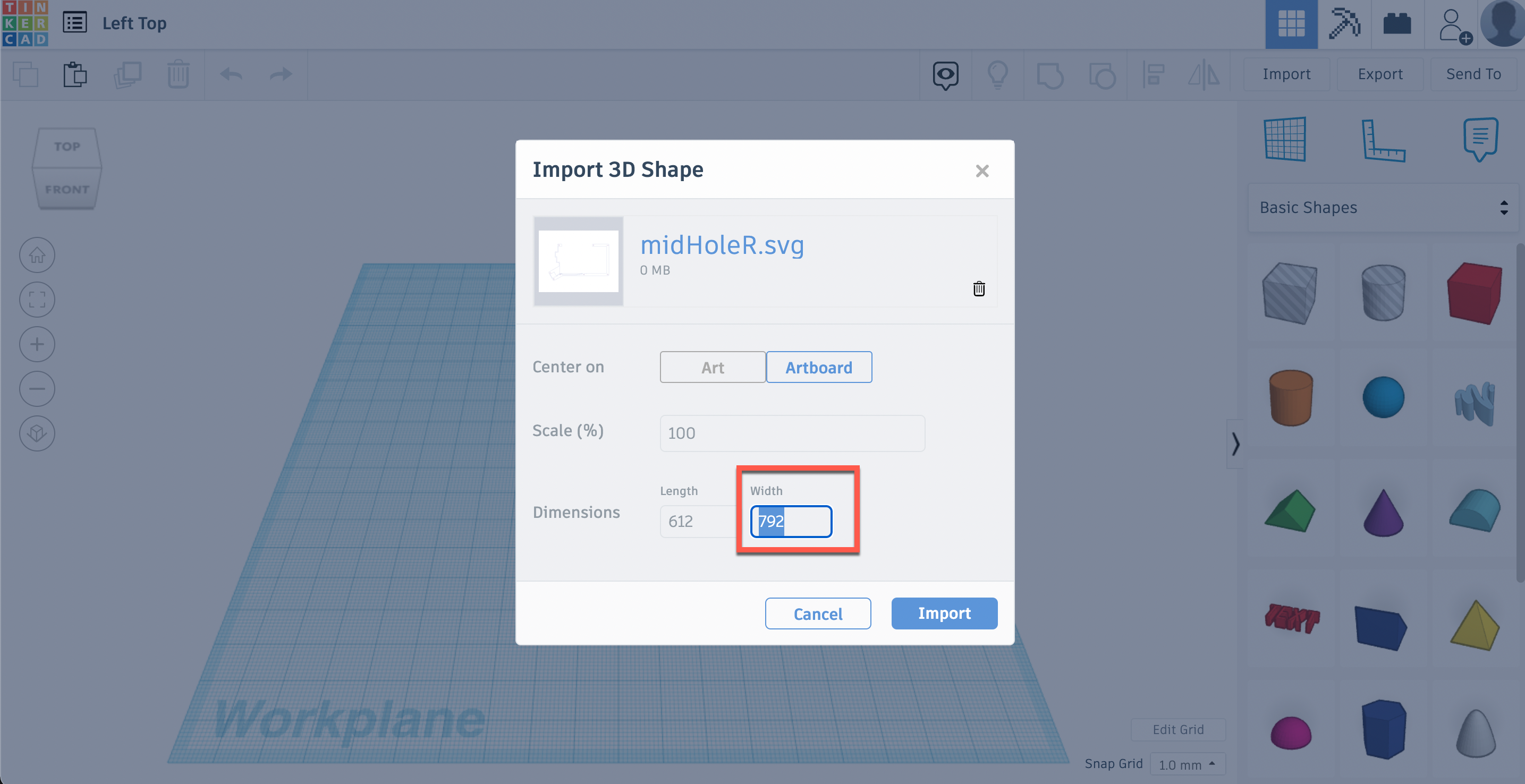Image resolution: width=1525 pixels, height=784 pixels.
Task: Click Import in top toolbar
Action: [x=1286, y=74]
